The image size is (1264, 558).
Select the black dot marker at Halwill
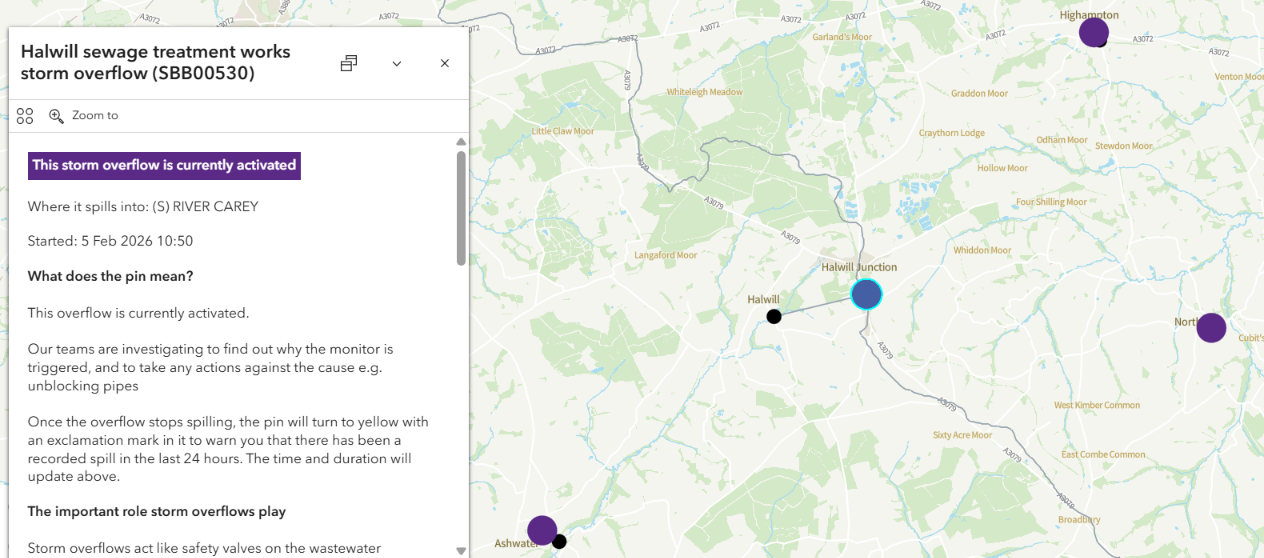pos(774,317)
